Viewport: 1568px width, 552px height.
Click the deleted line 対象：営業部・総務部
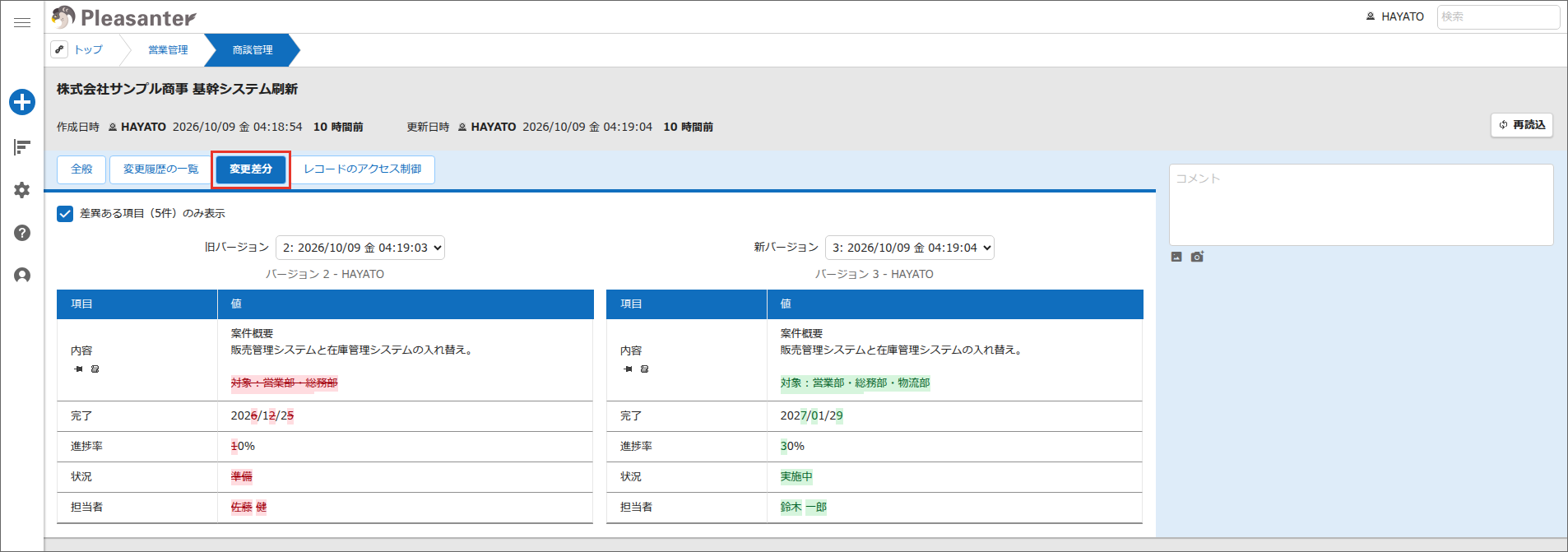285,383
